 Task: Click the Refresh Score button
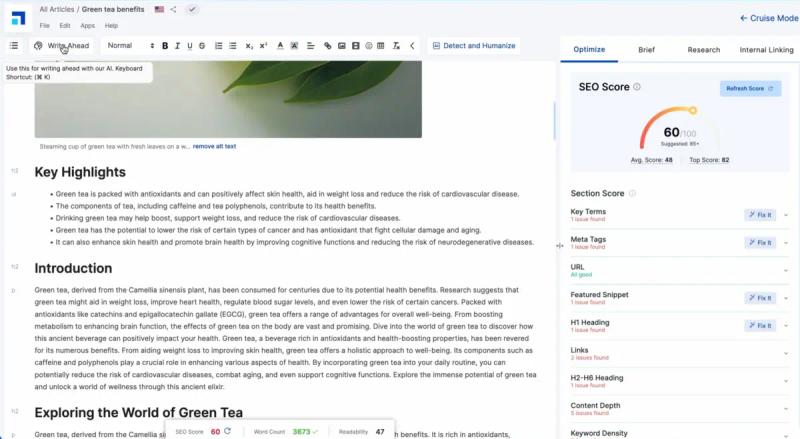click(750, 88)
